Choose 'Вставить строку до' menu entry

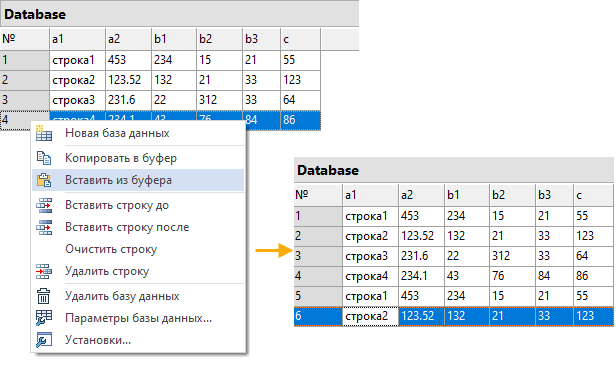pos(138,205)
